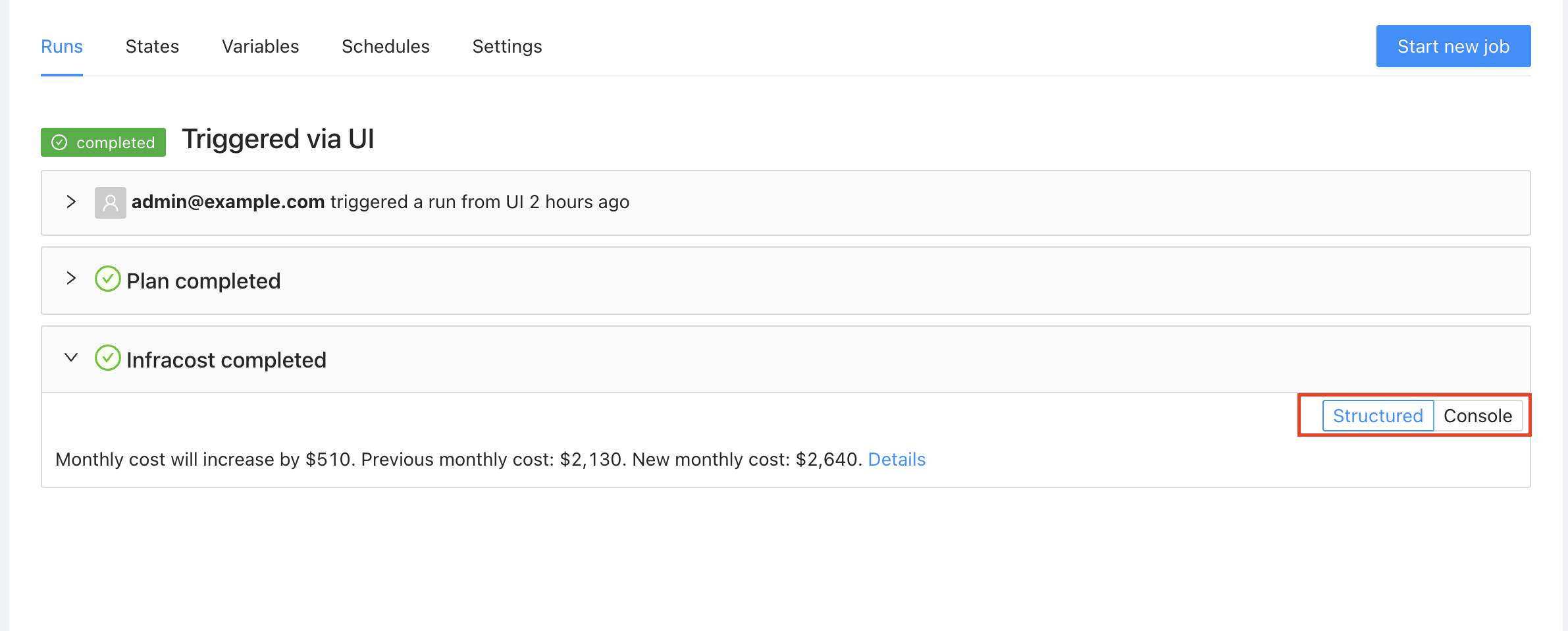Screen dimensions: 1568x631
Task: Open the Details link for cost breakdown
Action: pos(897,460)
